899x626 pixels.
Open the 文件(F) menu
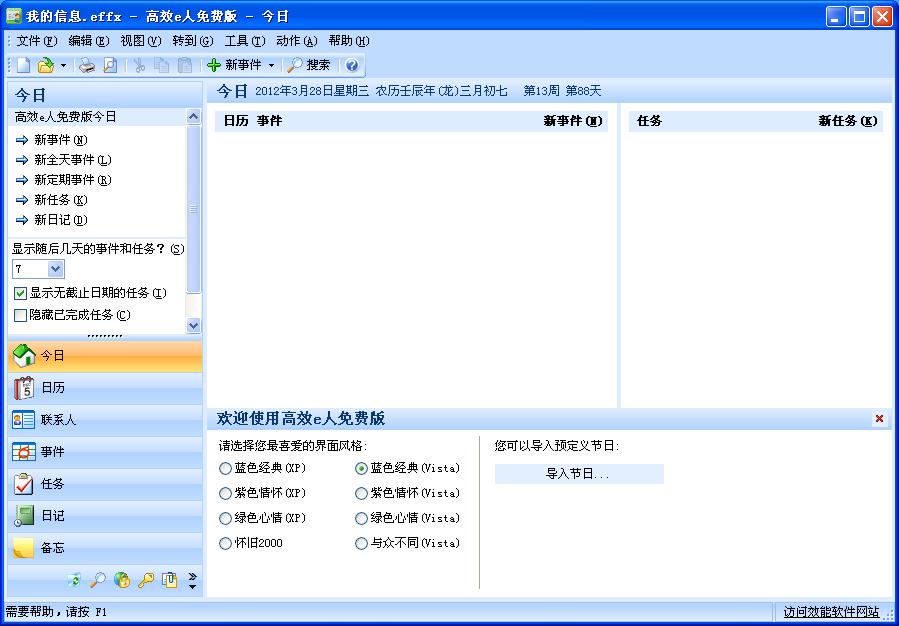click(x=37, y=41)
